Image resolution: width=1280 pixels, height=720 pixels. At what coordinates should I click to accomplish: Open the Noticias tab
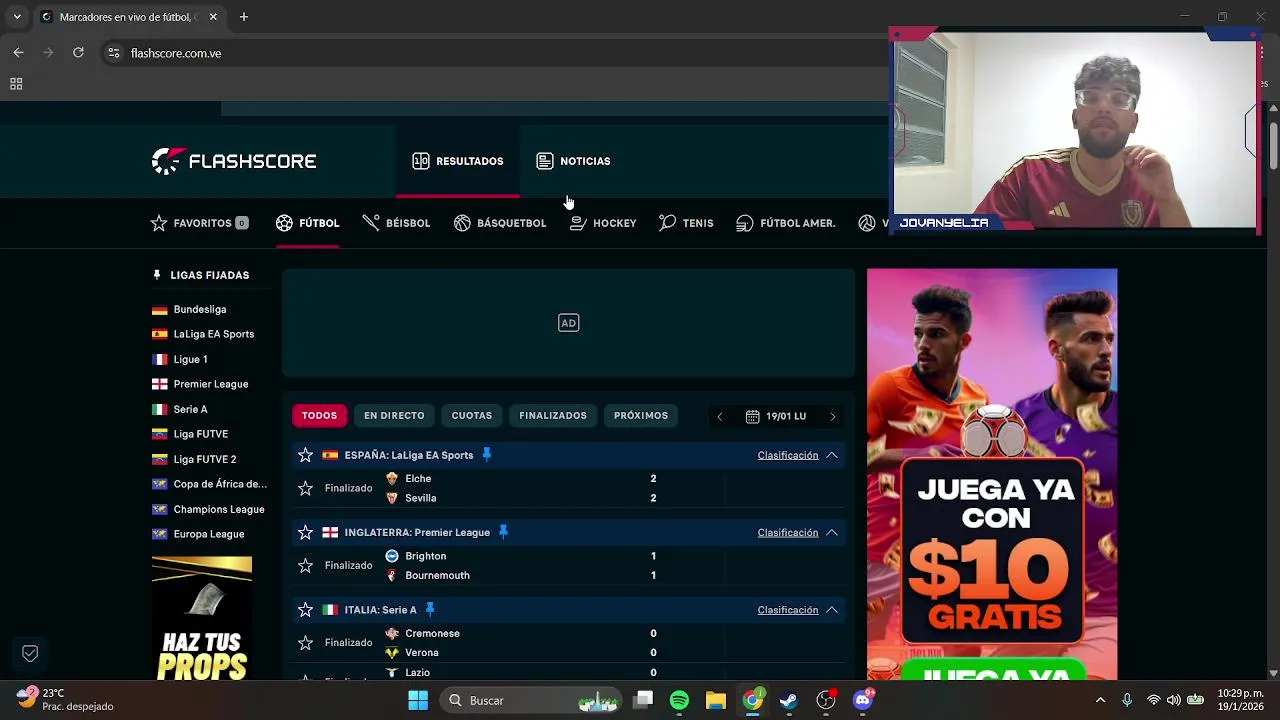pos(573,161)
